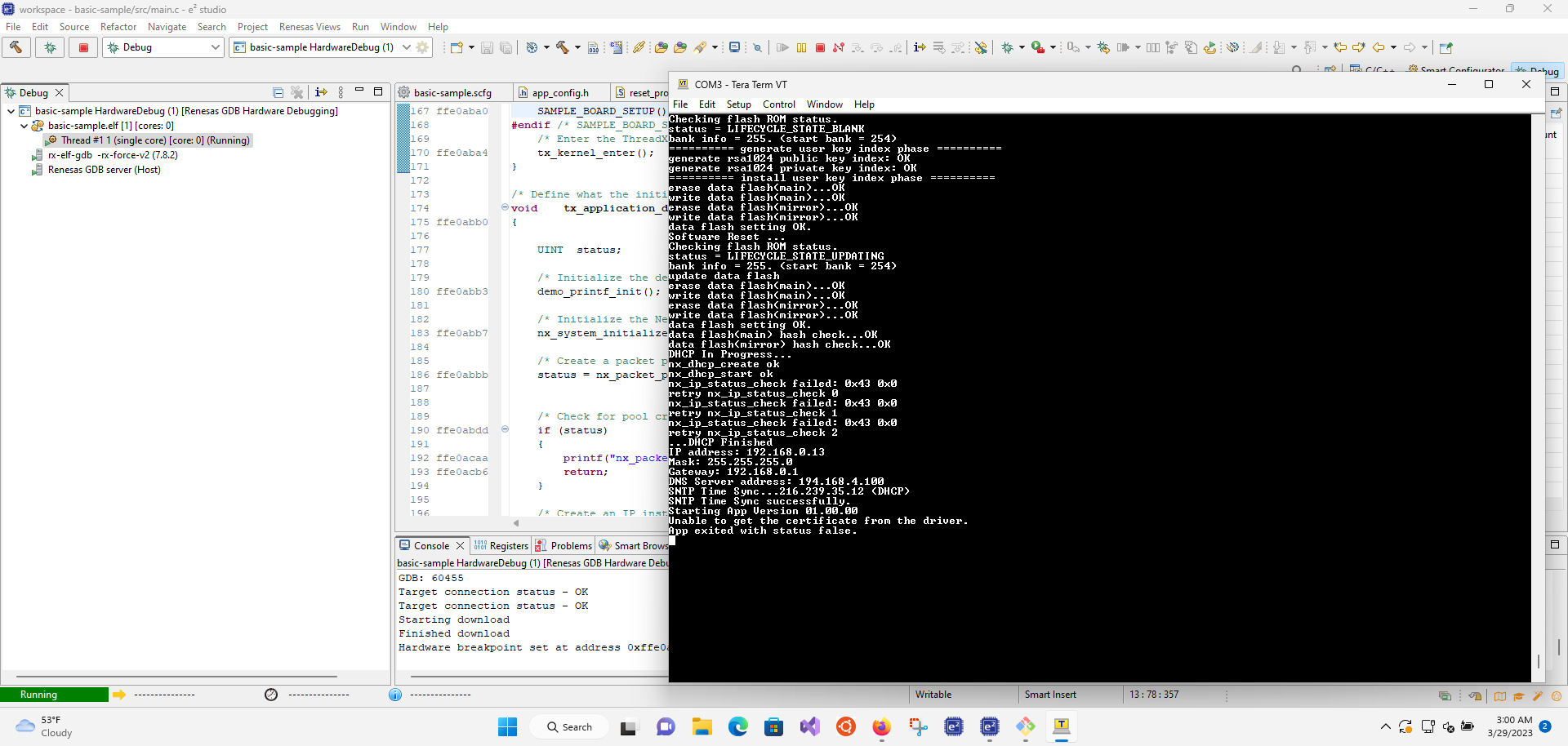Toggle Instruction Stepping in Debug view toolbar

click(x=321, y=92)
